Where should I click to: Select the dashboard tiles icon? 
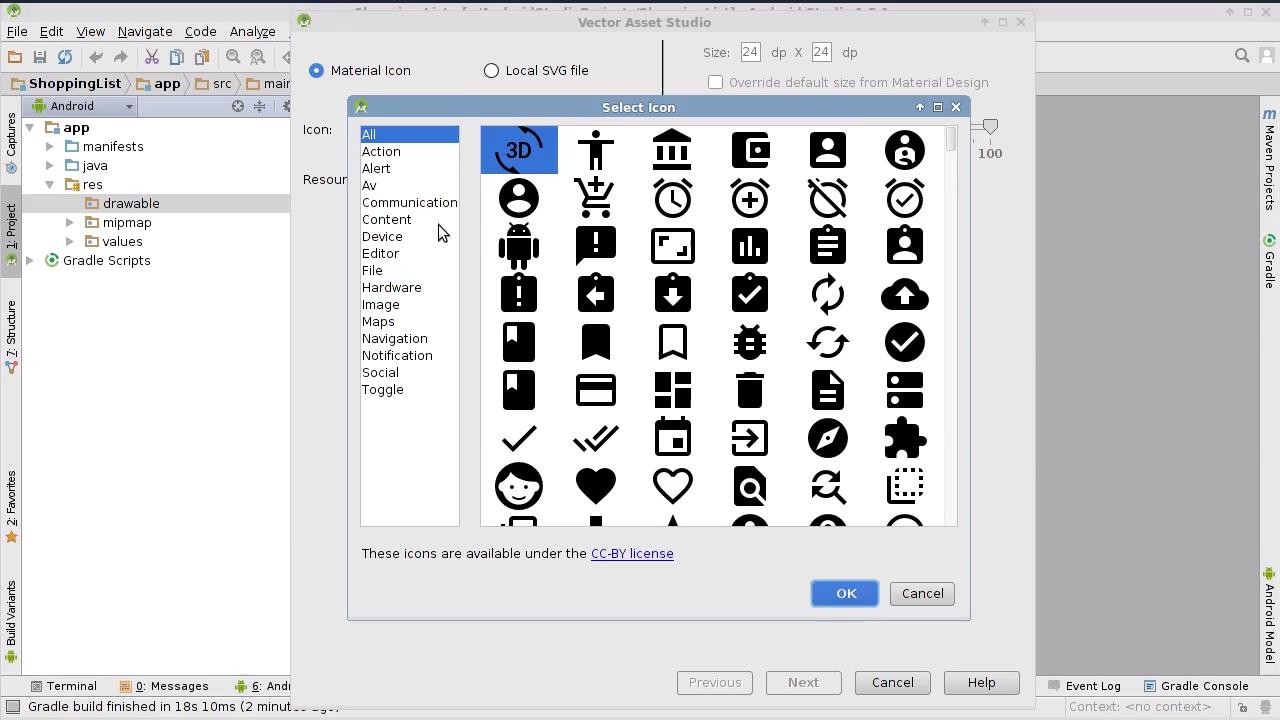click(x=673, y=390)
